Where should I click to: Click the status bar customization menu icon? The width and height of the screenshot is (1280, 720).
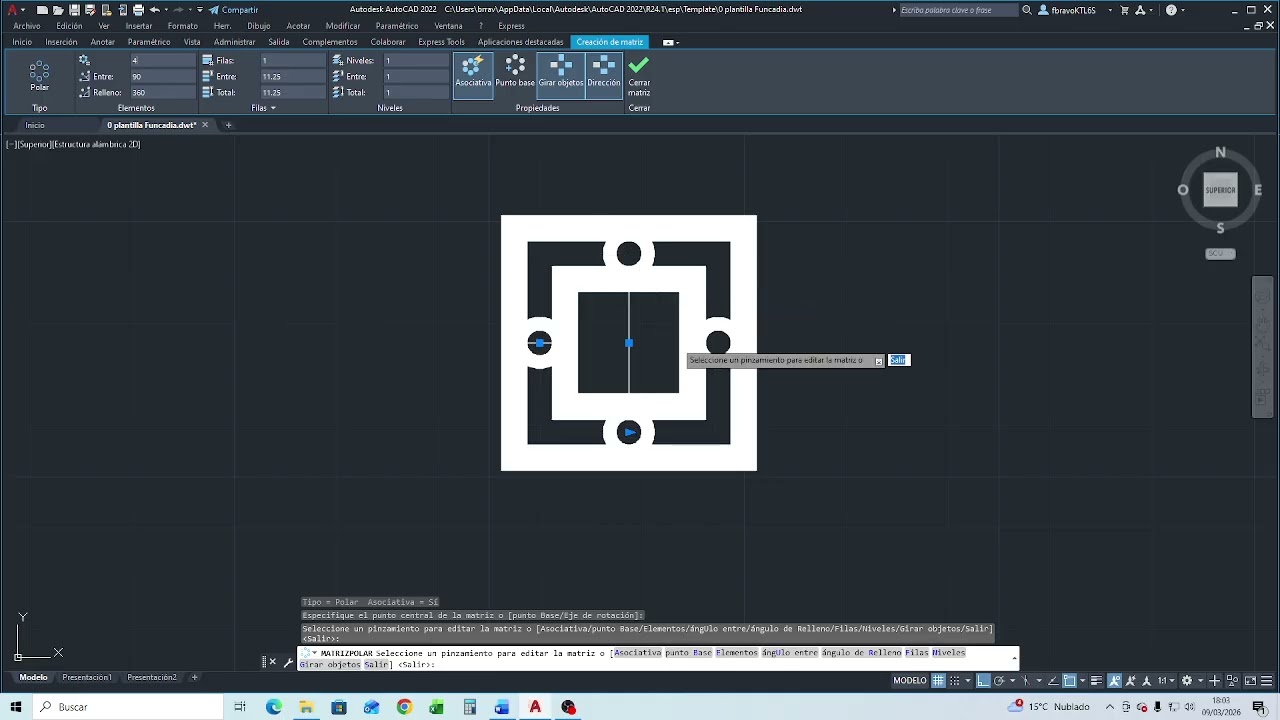click(1268, 681)
